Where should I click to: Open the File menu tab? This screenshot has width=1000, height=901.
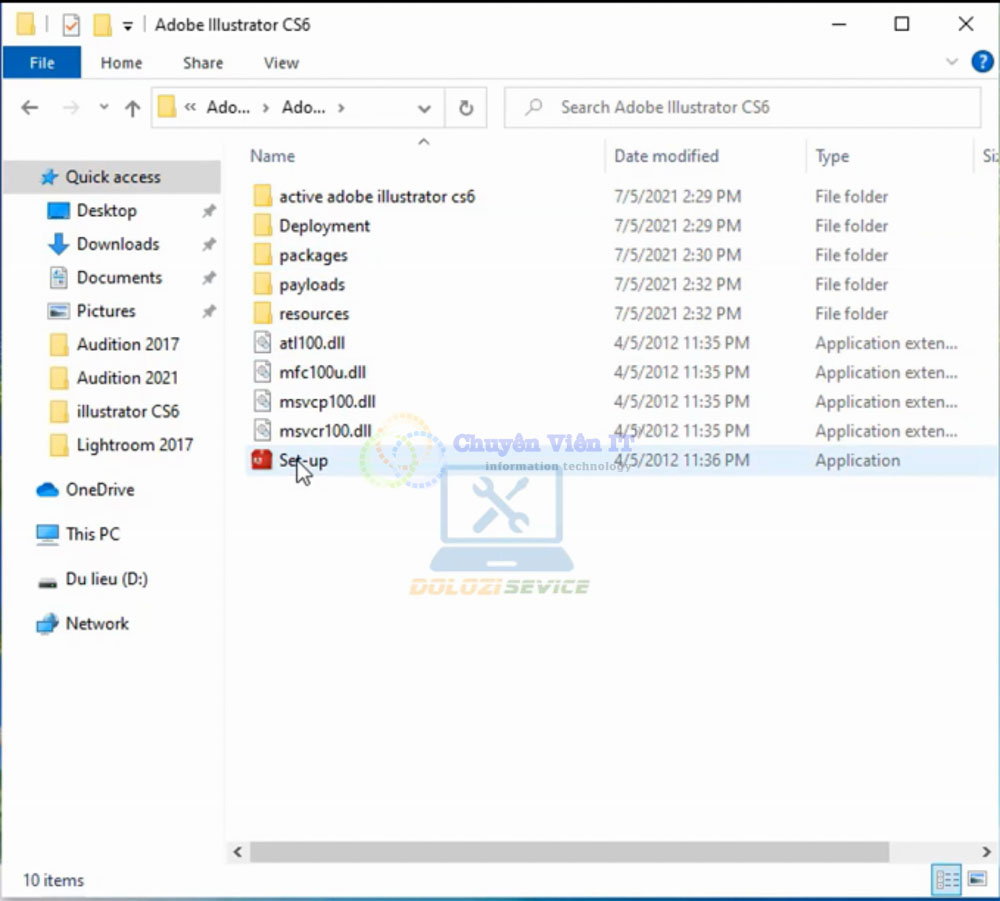coord(42,63)
